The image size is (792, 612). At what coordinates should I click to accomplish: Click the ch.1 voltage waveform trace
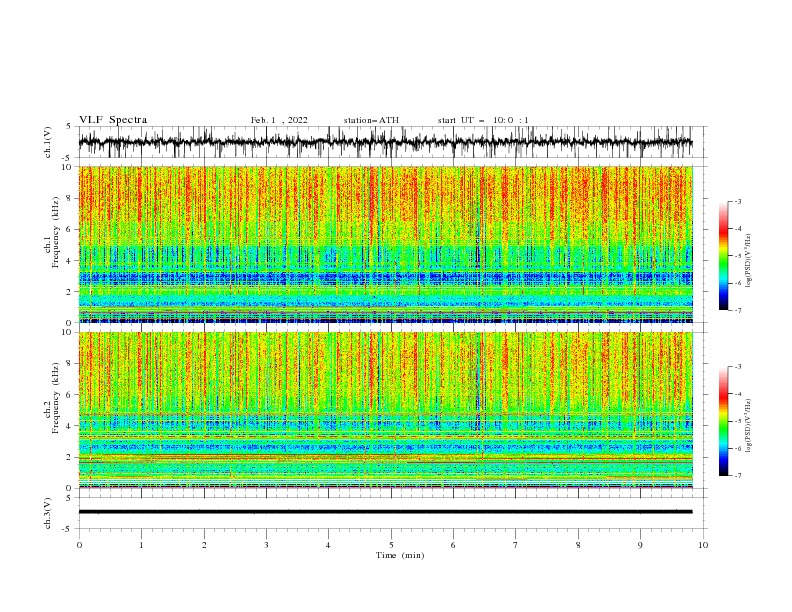[385, 142]
